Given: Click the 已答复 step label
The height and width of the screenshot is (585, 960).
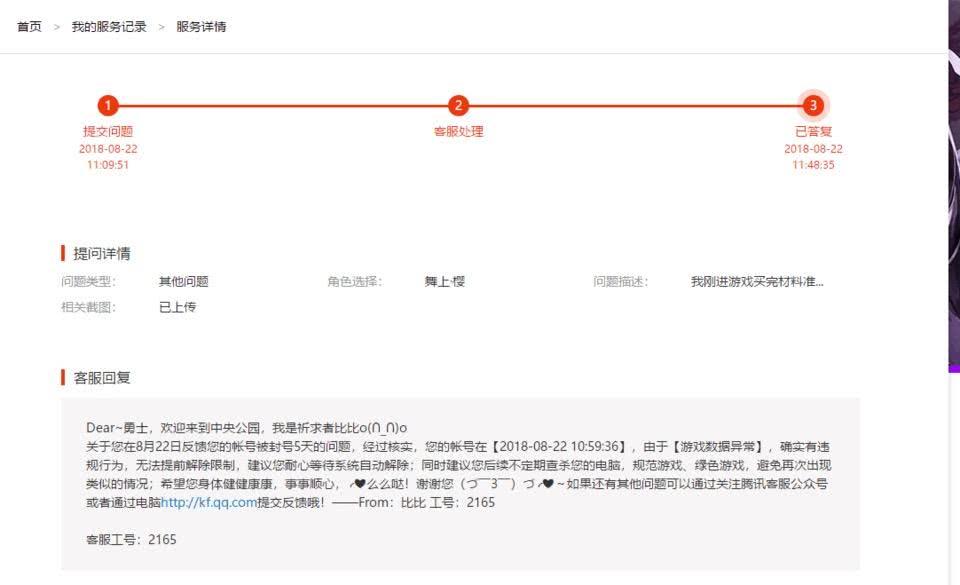Looking at the screenshot, I should [x=813, y=131].
